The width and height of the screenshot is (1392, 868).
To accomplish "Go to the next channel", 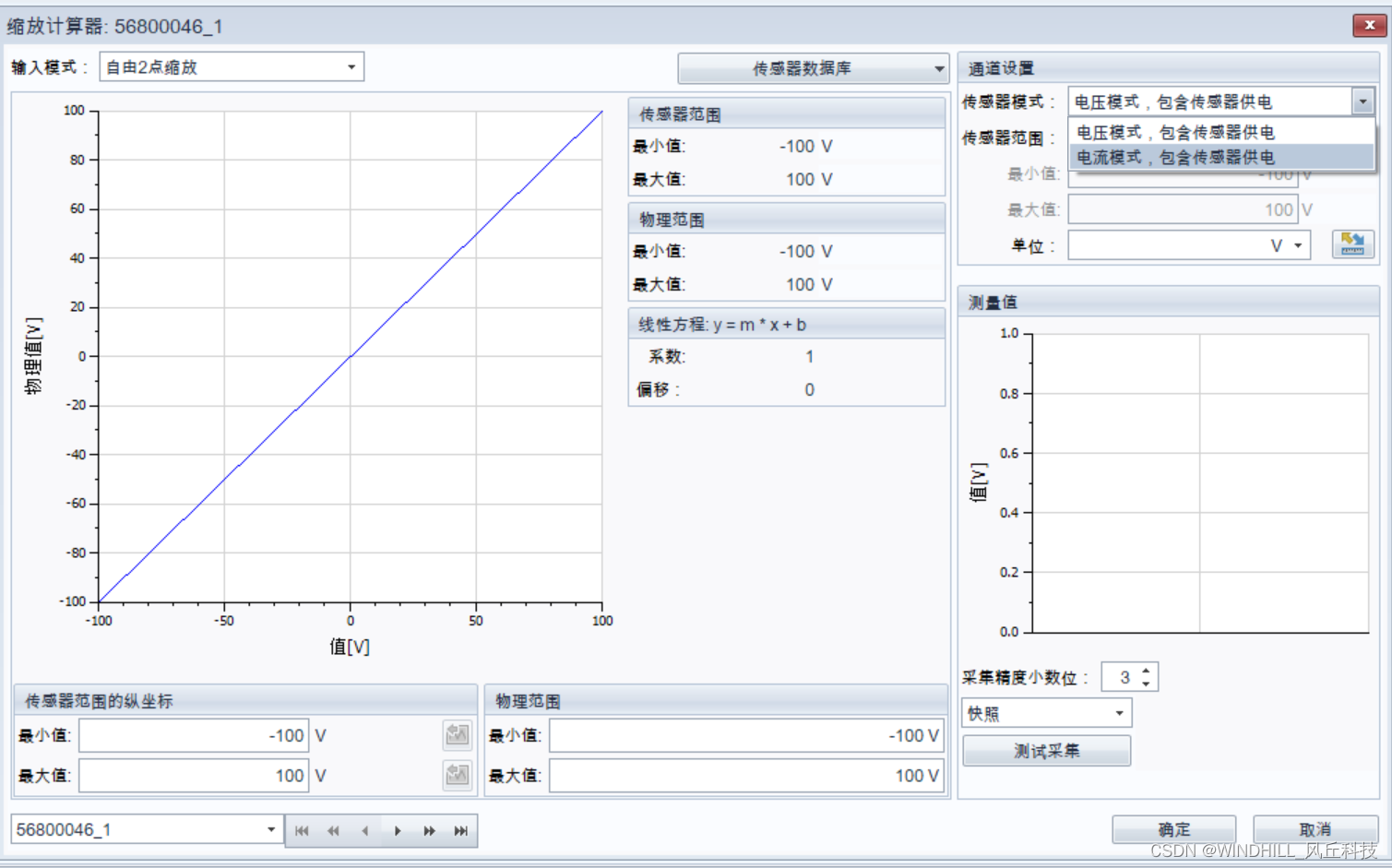I will click(x=398, y=830).
